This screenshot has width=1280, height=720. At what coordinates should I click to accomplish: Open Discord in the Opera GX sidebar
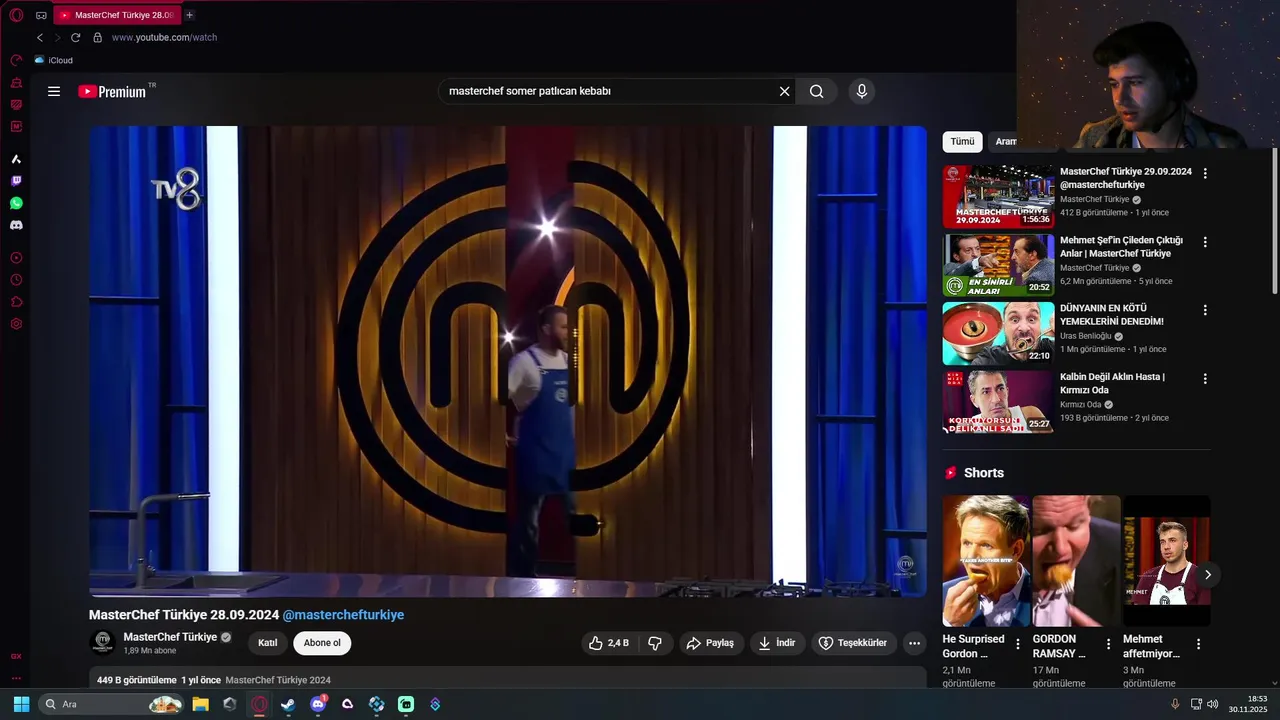(16, 225)
